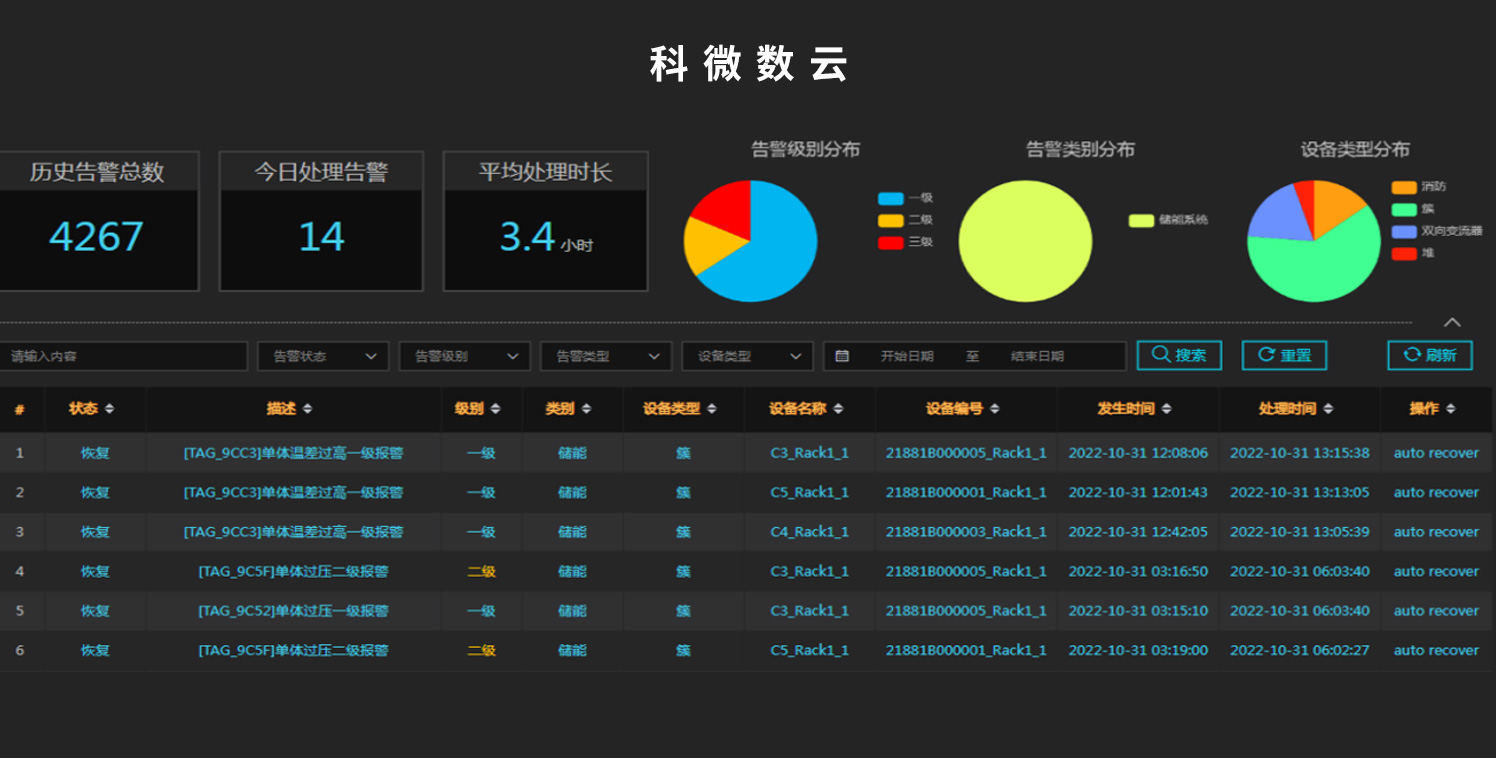
Task: Open the 告警状态 dropdown filter
Action: click(x=323, y=356)
